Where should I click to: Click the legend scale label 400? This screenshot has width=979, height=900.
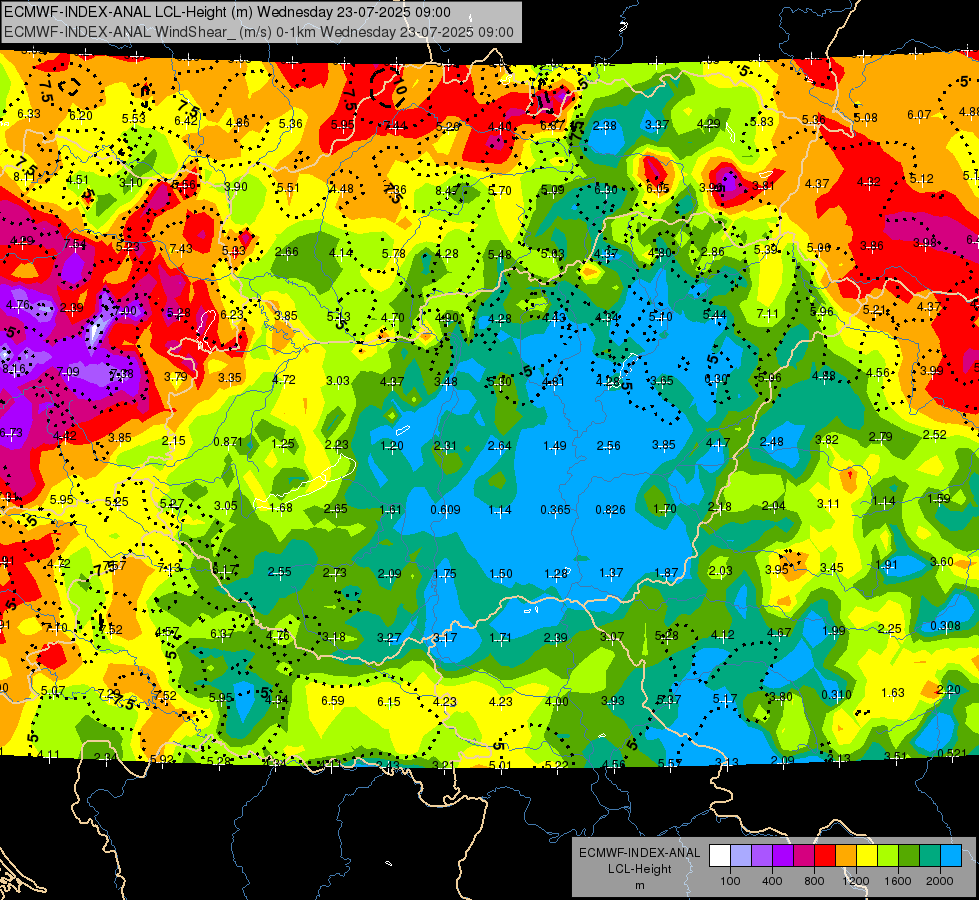pyautogui.click(x=772, y=881)
